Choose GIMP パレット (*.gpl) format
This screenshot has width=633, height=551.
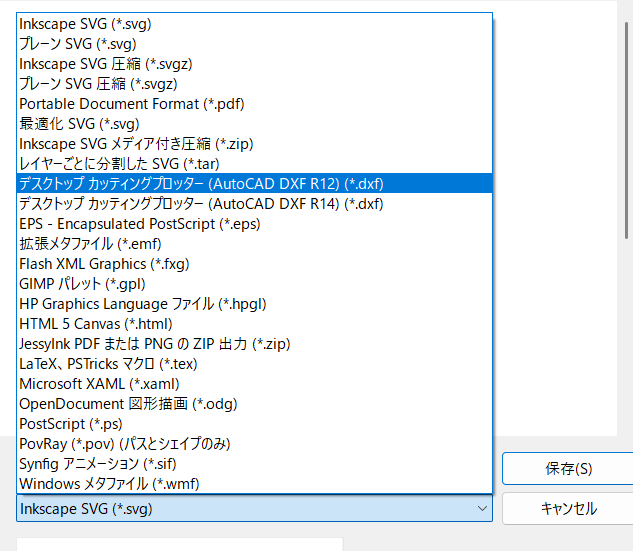point(254,284)
